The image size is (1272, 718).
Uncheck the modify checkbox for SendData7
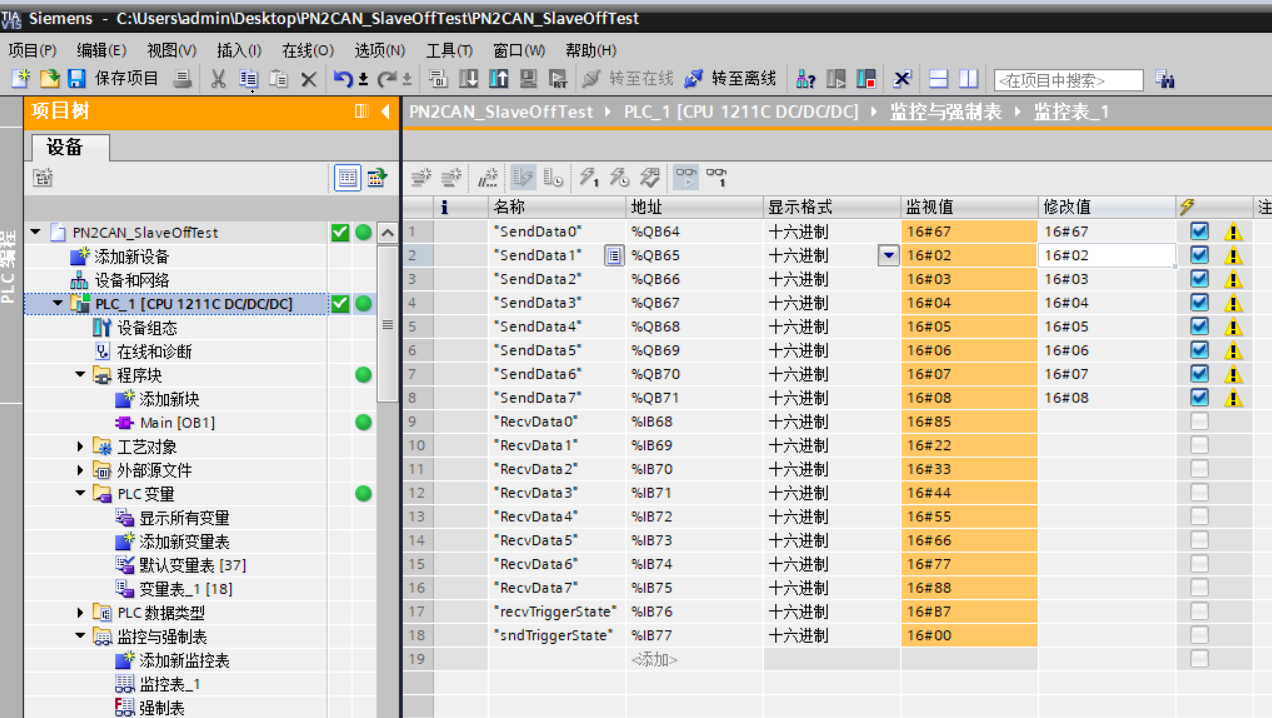(x=1200, y=397)
